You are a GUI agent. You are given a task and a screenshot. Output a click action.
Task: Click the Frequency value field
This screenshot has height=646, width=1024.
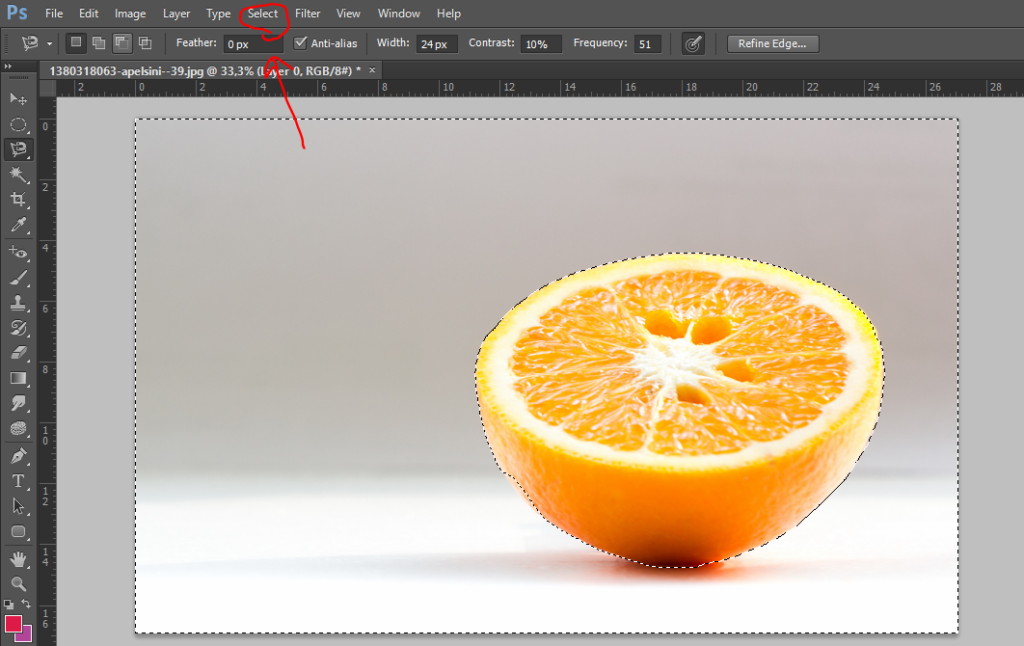[647, 44]
